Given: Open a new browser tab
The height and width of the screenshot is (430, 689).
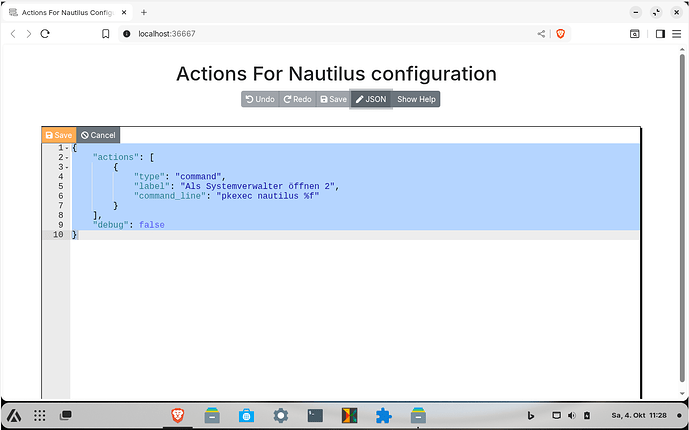Looking at the screenshot, I should [x=144, y=12].
